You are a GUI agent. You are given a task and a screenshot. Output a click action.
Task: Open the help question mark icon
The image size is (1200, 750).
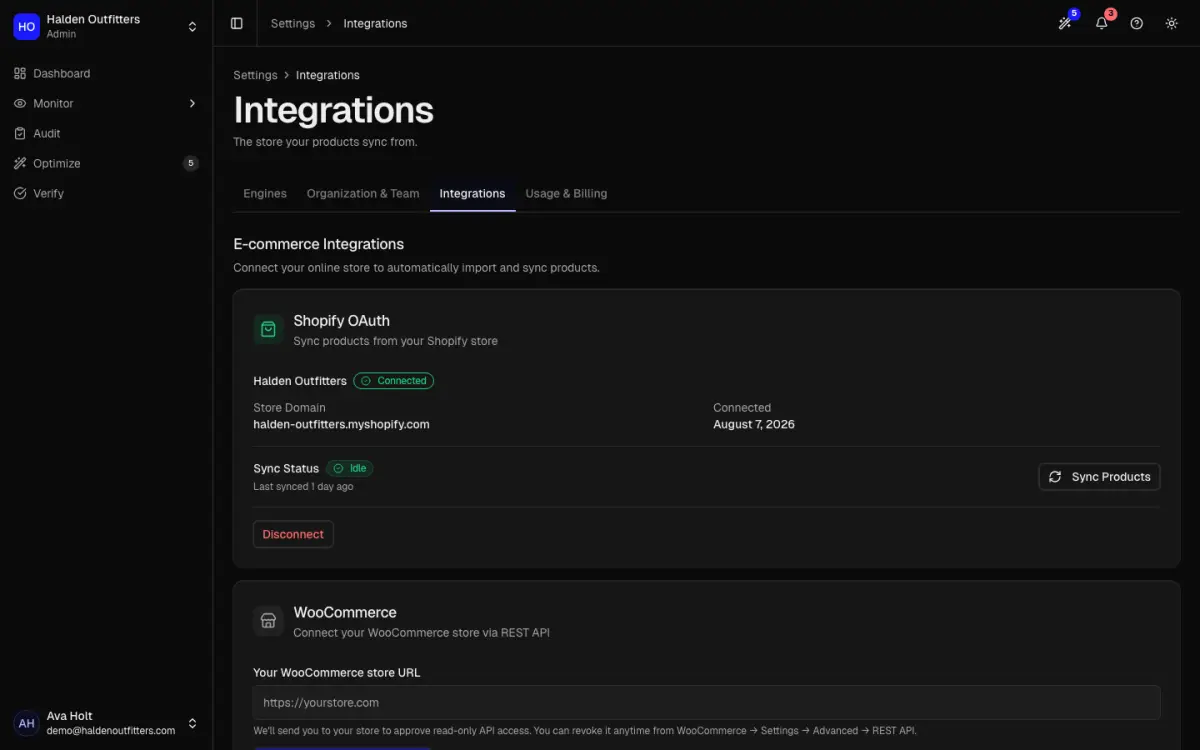[x=1136, y=23]
